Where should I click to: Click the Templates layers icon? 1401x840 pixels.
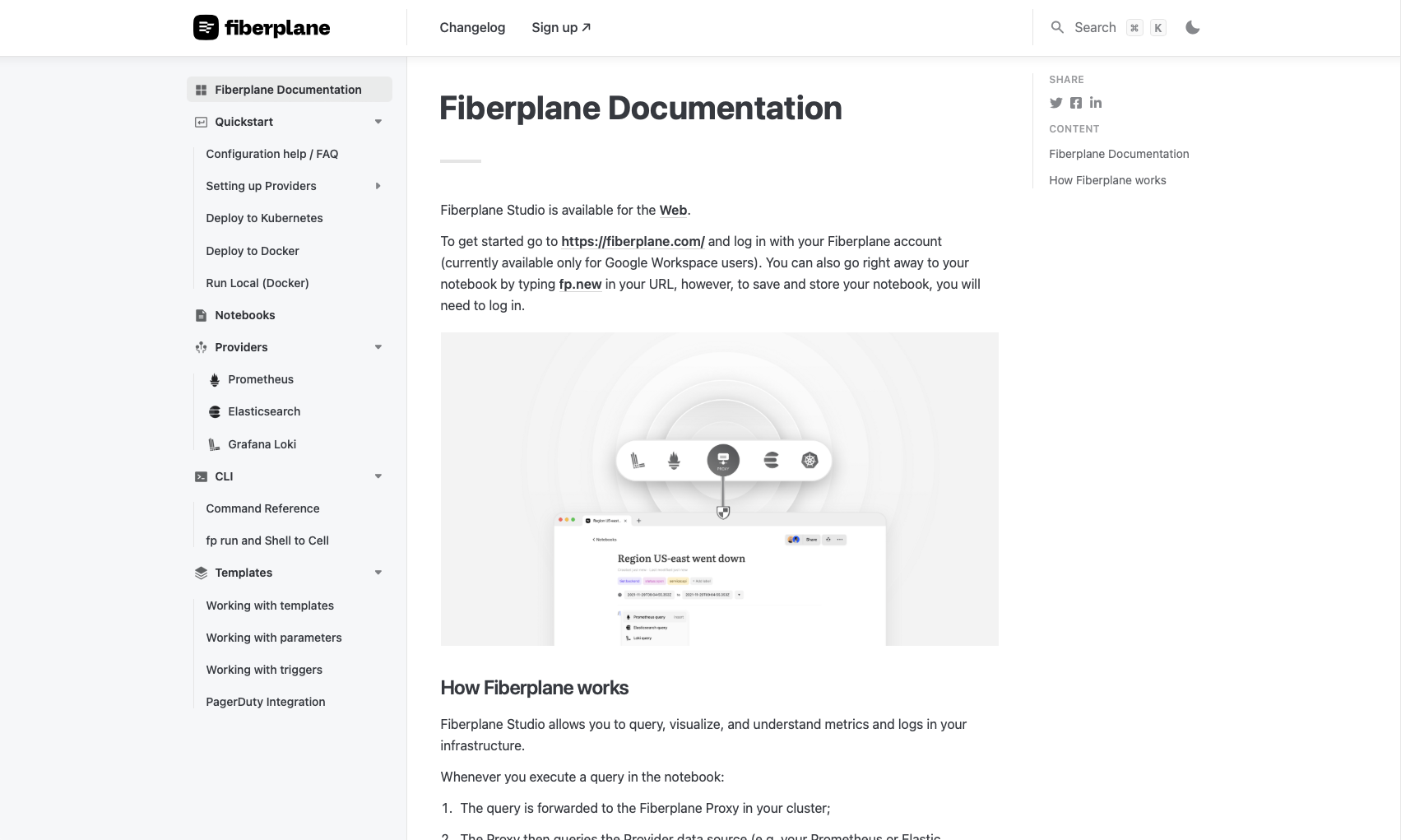[201, 573]
